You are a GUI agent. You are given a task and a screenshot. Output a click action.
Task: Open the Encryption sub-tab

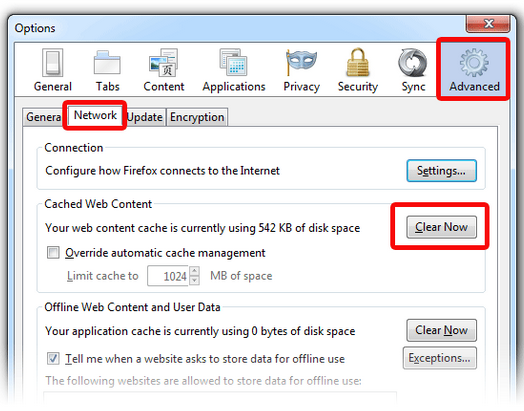pos(197,117)
